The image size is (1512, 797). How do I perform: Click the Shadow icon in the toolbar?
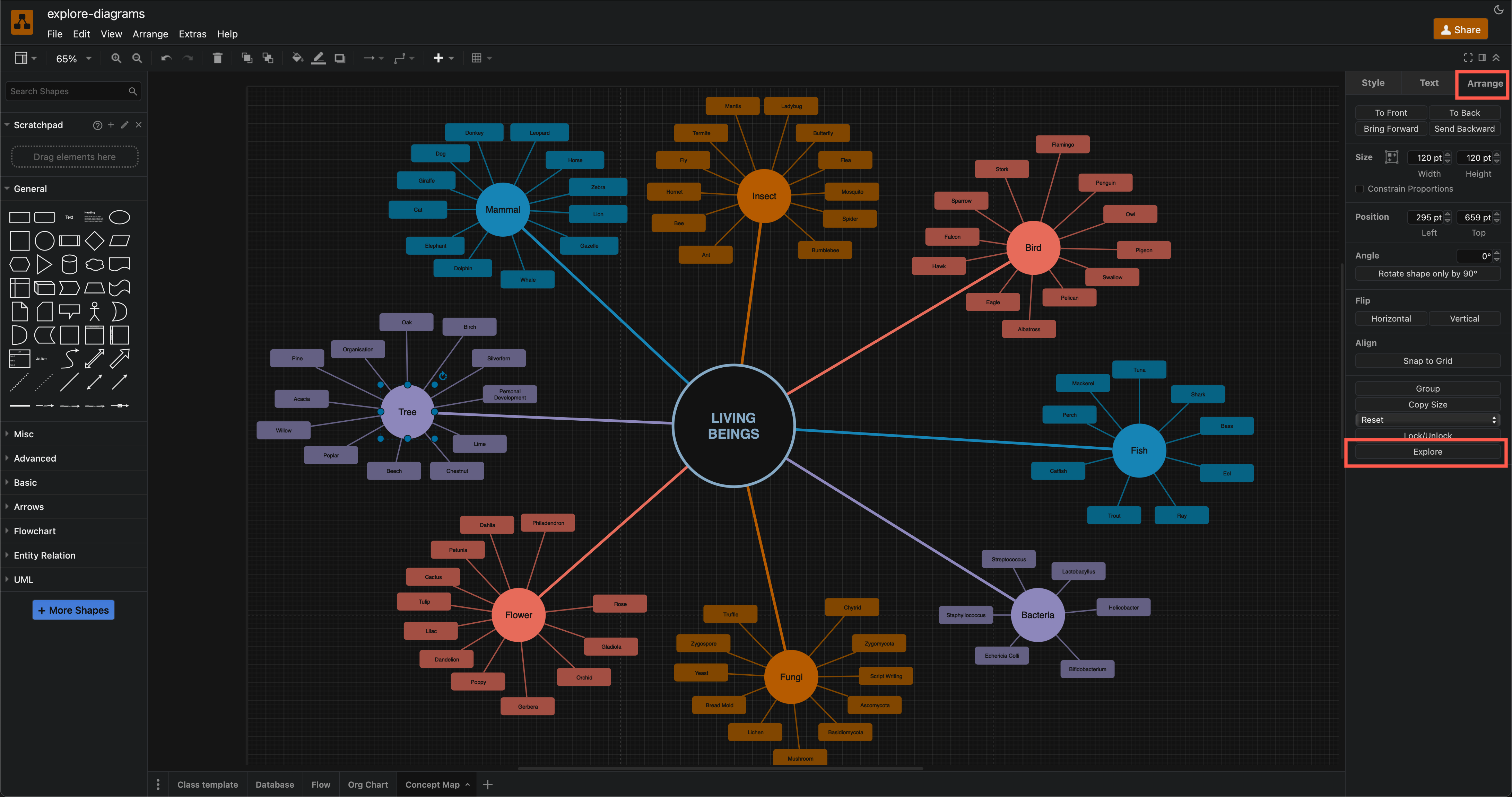click(x=339, y=58)
